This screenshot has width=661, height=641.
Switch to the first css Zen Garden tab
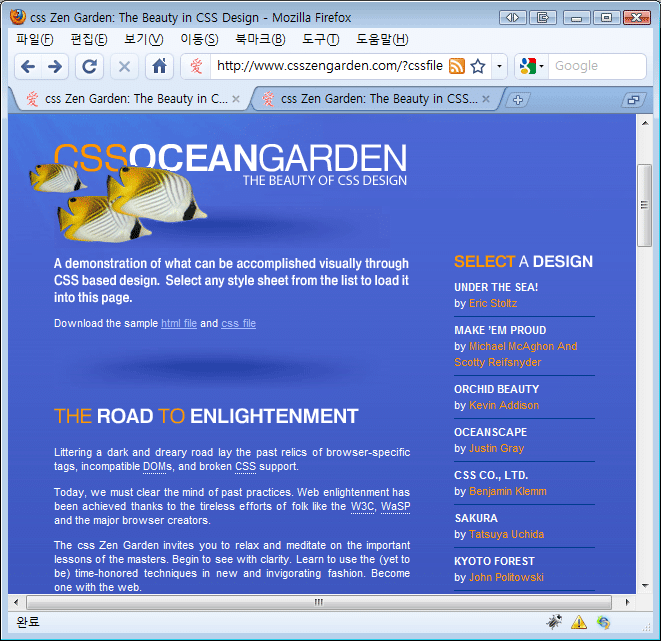(x=129, y=99)
